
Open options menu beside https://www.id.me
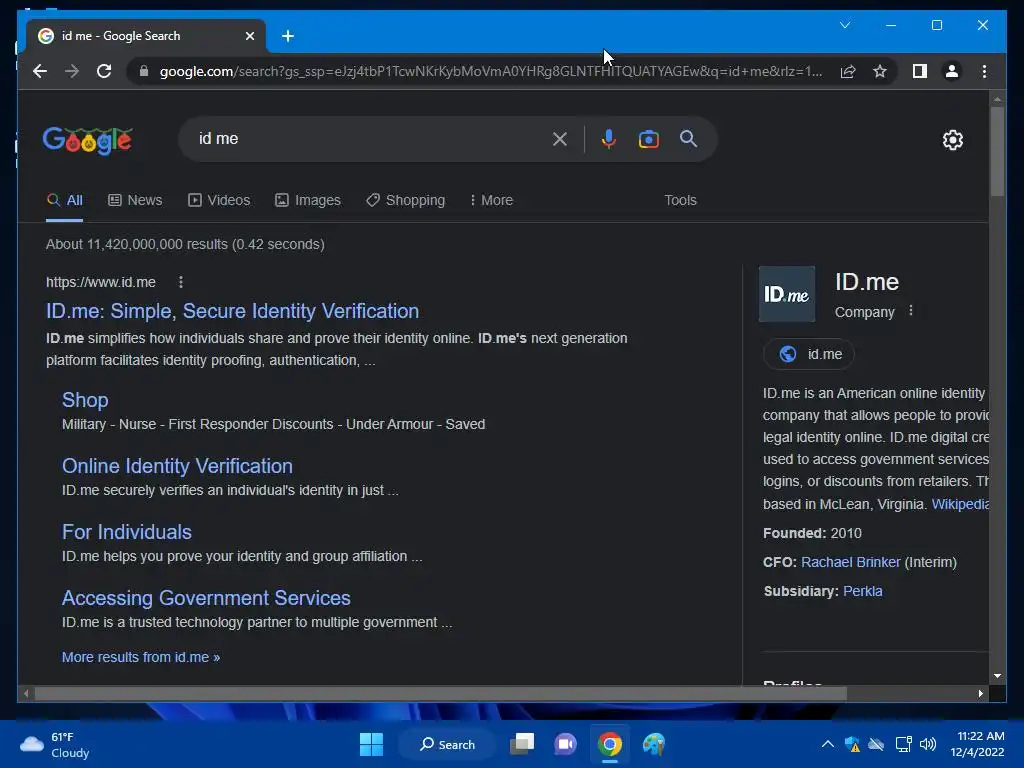coord(181,282)
